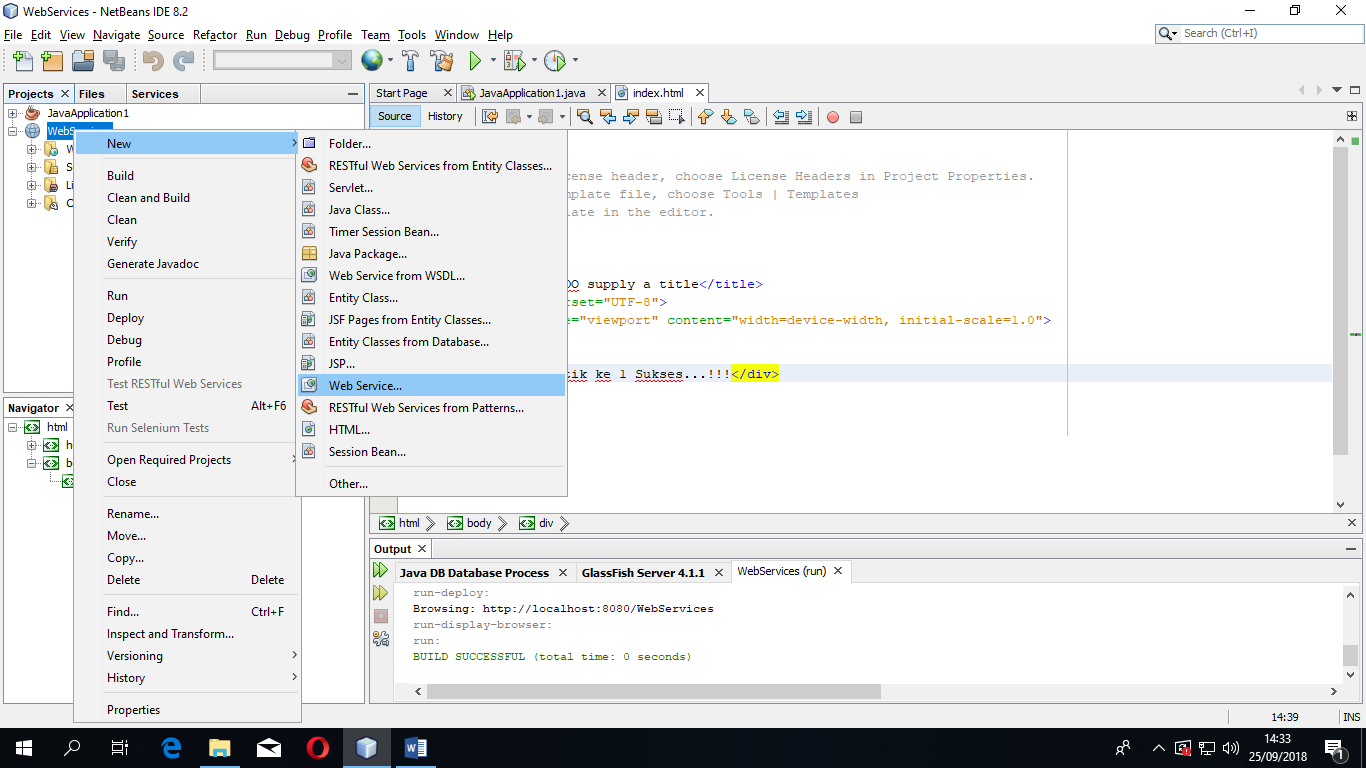
Task: Click the Open Project toolbar icon
Action: (82, 61)
